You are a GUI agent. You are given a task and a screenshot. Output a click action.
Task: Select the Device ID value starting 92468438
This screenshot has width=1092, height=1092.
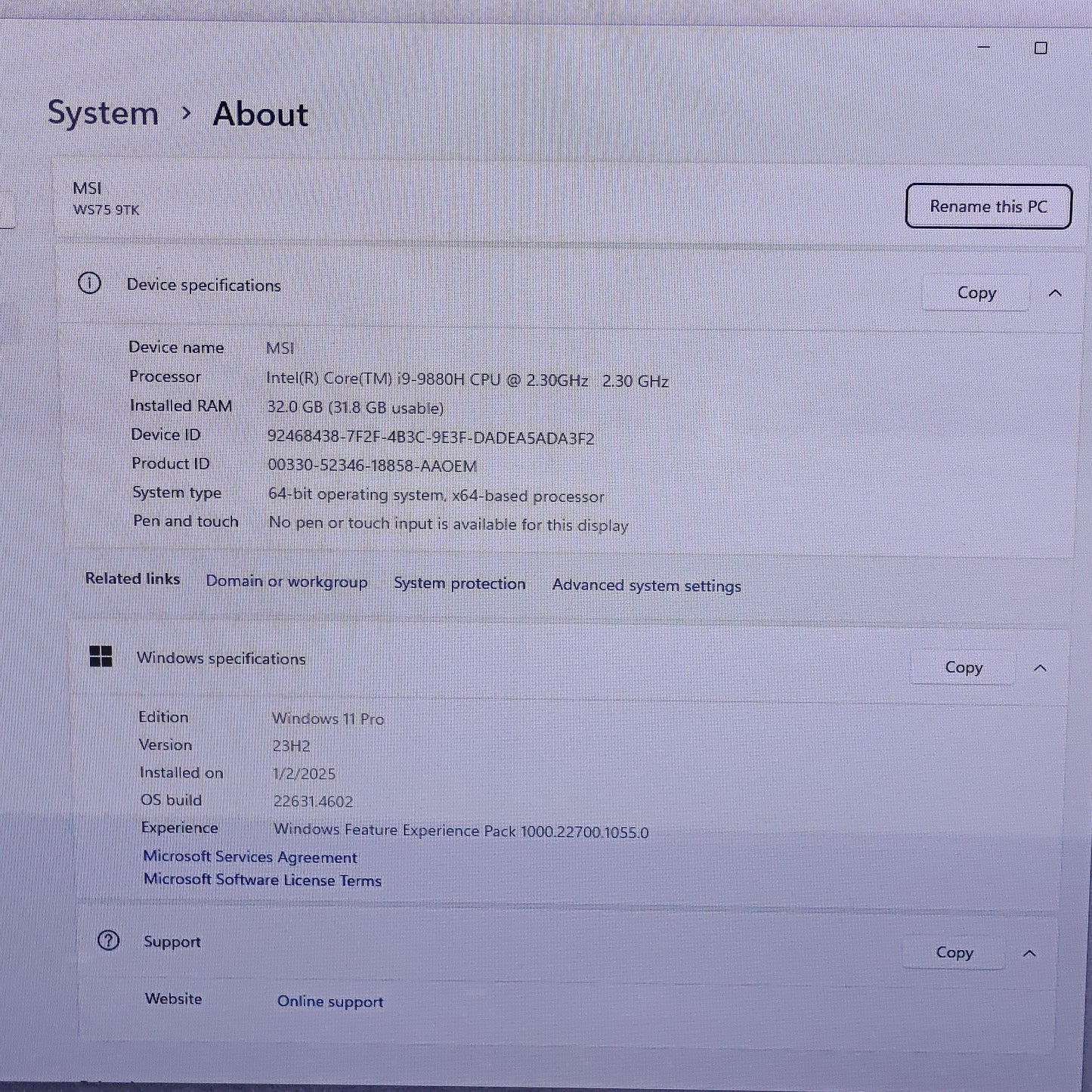tap(431, 438)
